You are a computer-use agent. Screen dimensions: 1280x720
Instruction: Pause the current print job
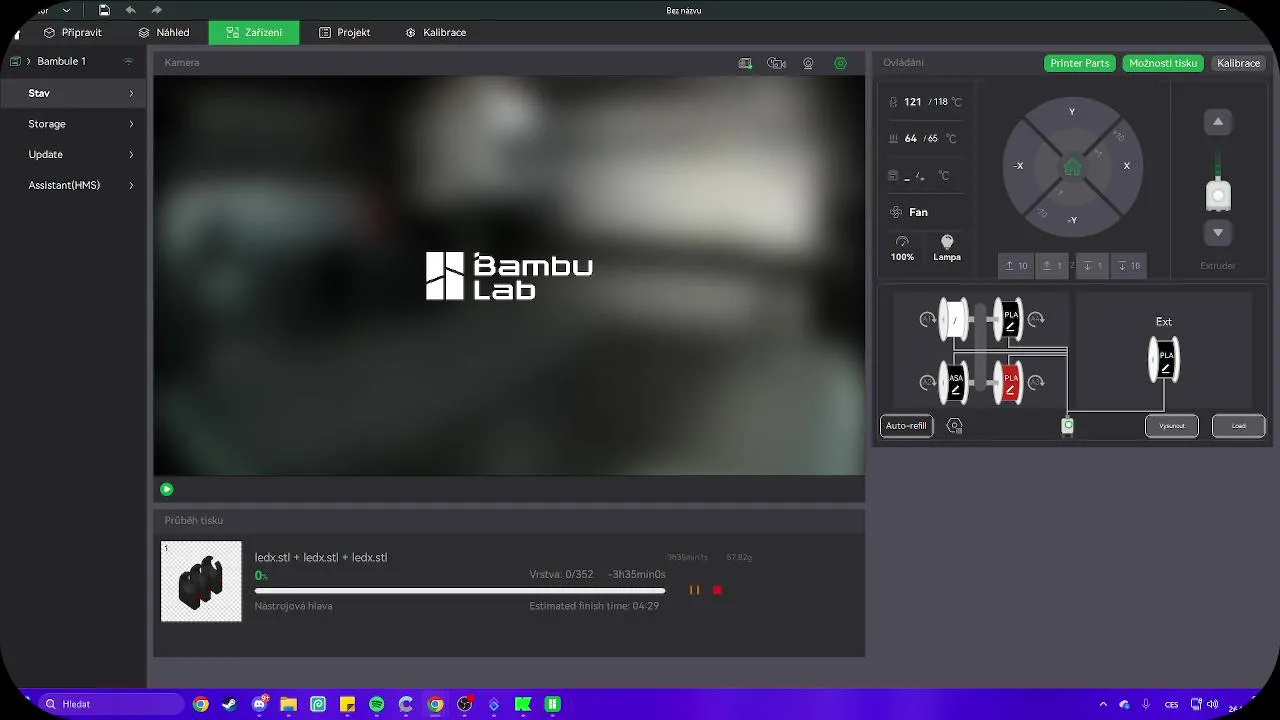[x=694, y=590]
